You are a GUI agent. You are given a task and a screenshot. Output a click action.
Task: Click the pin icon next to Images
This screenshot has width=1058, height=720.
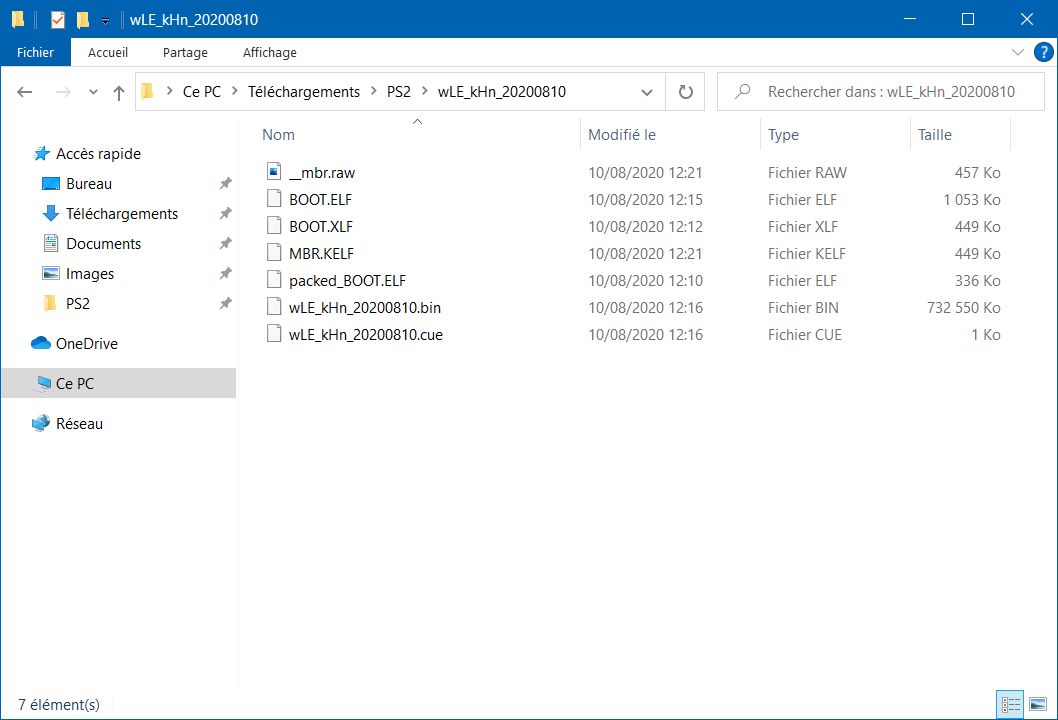[225, 273]
